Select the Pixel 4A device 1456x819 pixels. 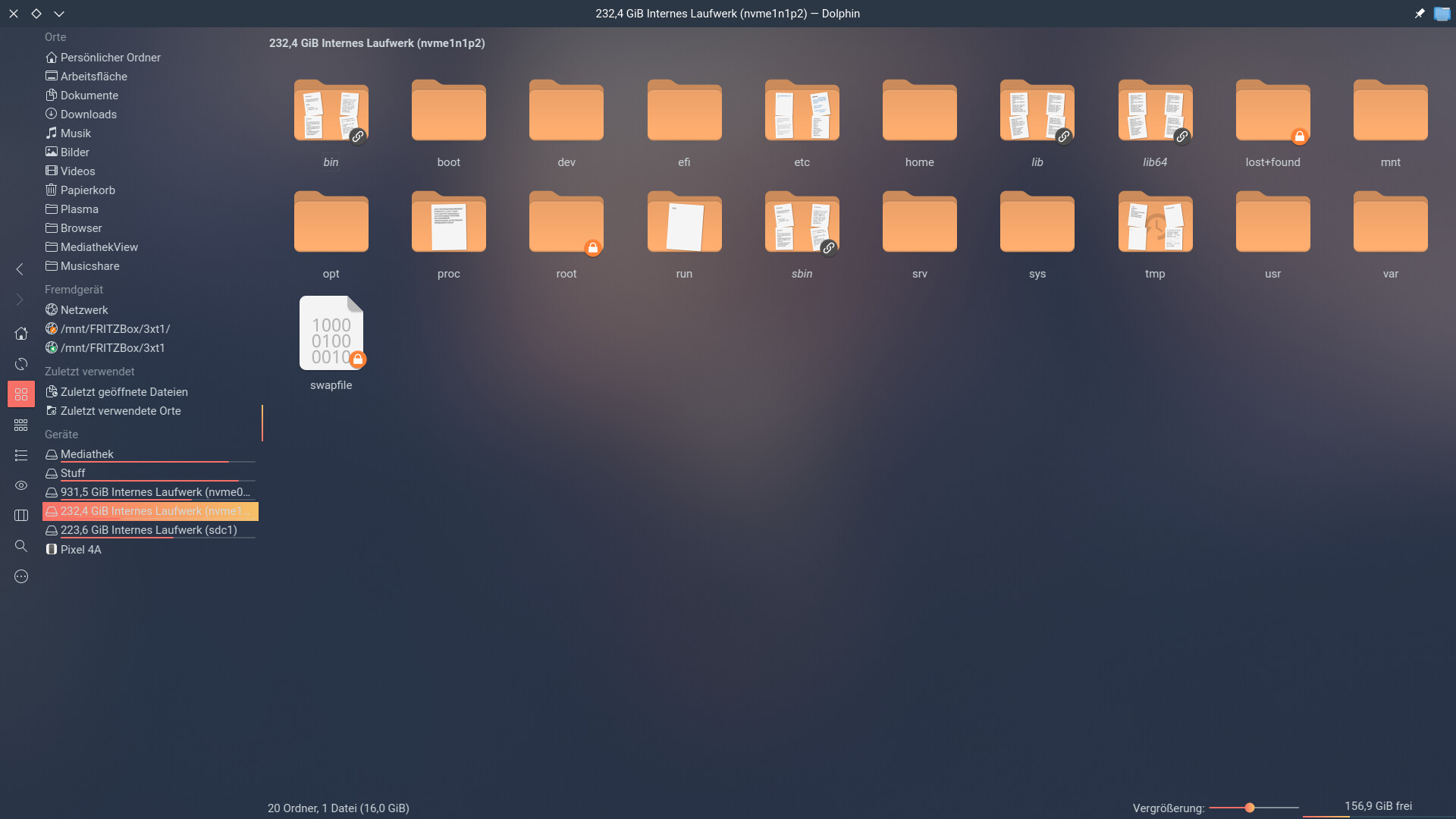(x=80, y=550)
